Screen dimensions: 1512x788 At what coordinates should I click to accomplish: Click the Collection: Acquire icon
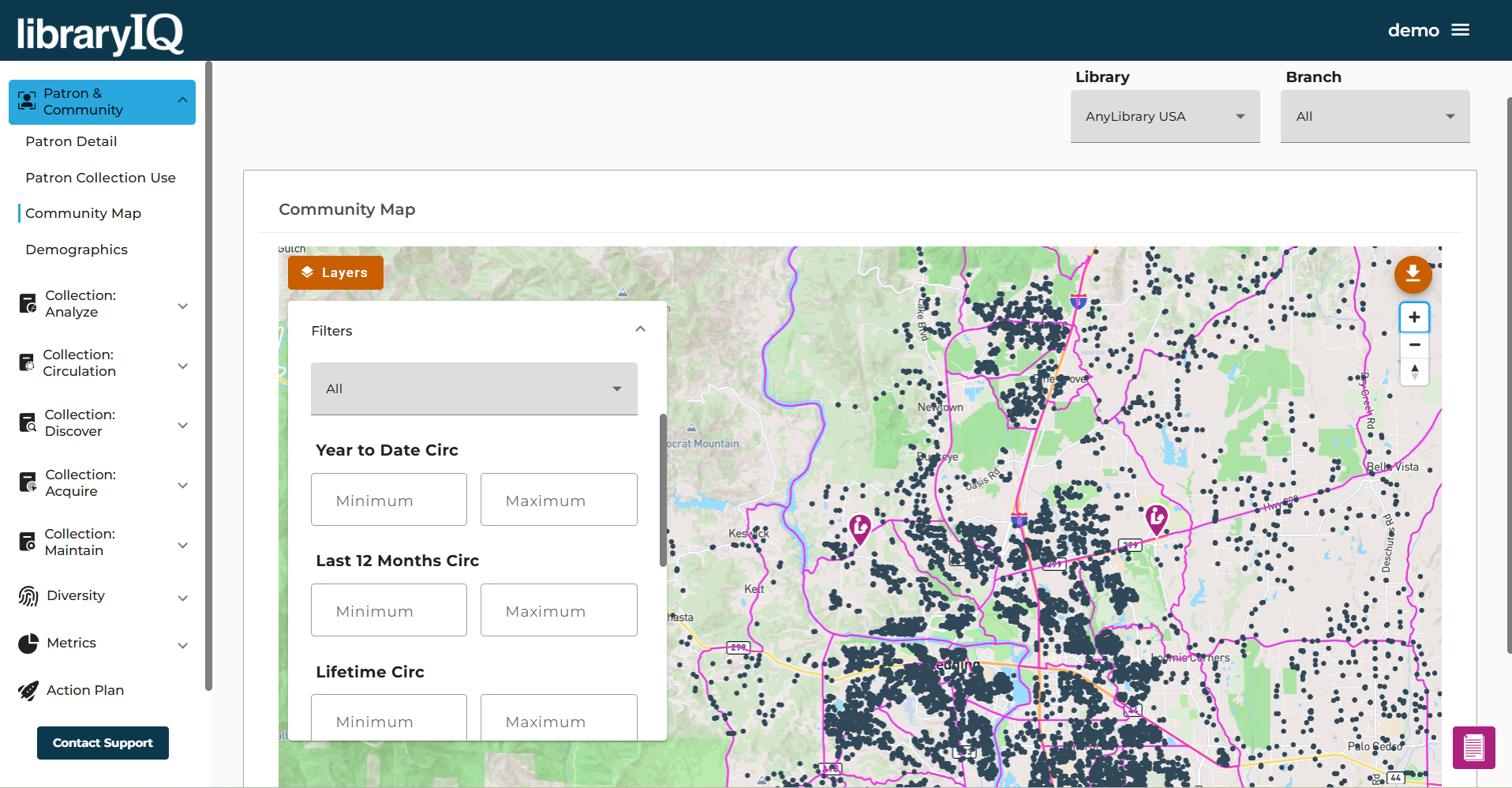28,482
